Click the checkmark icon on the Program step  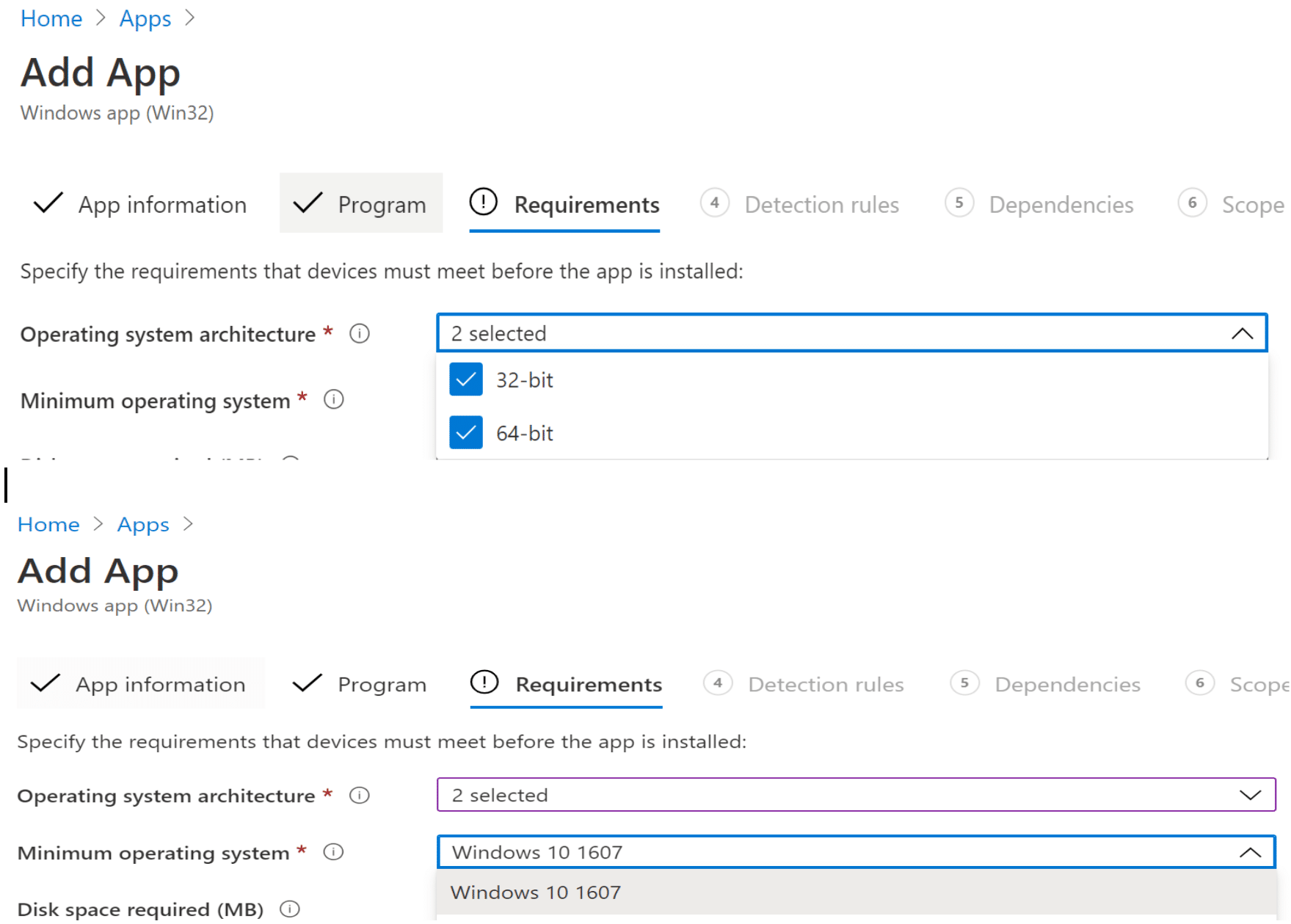[308, 203]
